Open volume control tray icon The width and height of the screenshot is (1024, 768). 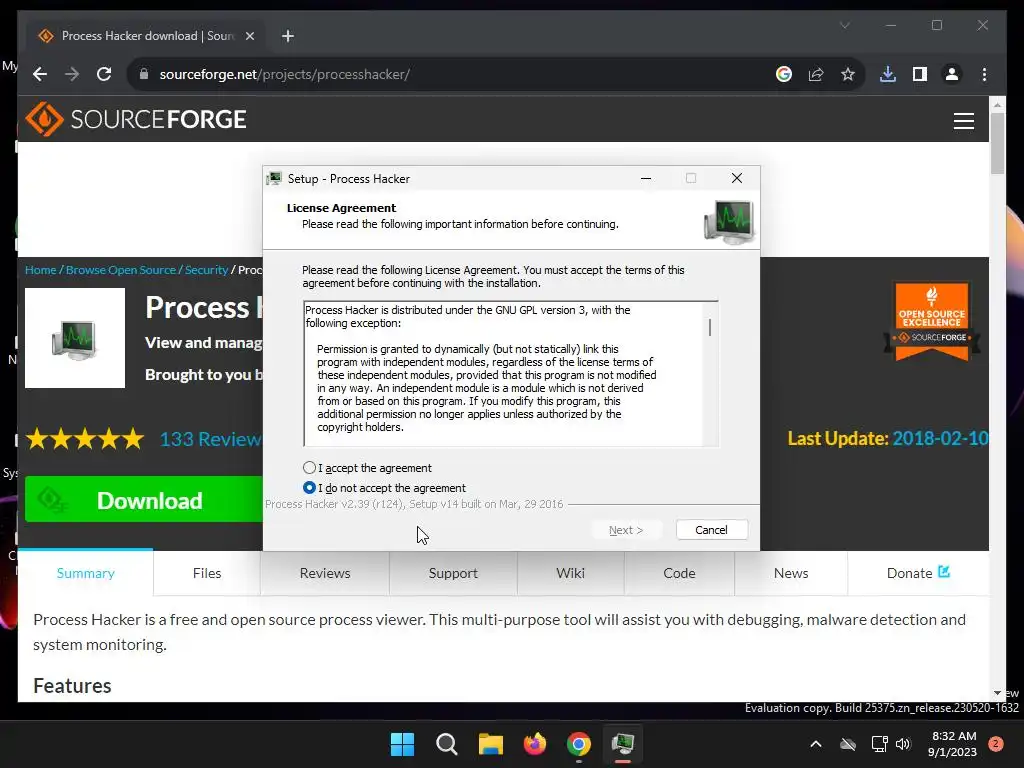(x=903, y=744)
